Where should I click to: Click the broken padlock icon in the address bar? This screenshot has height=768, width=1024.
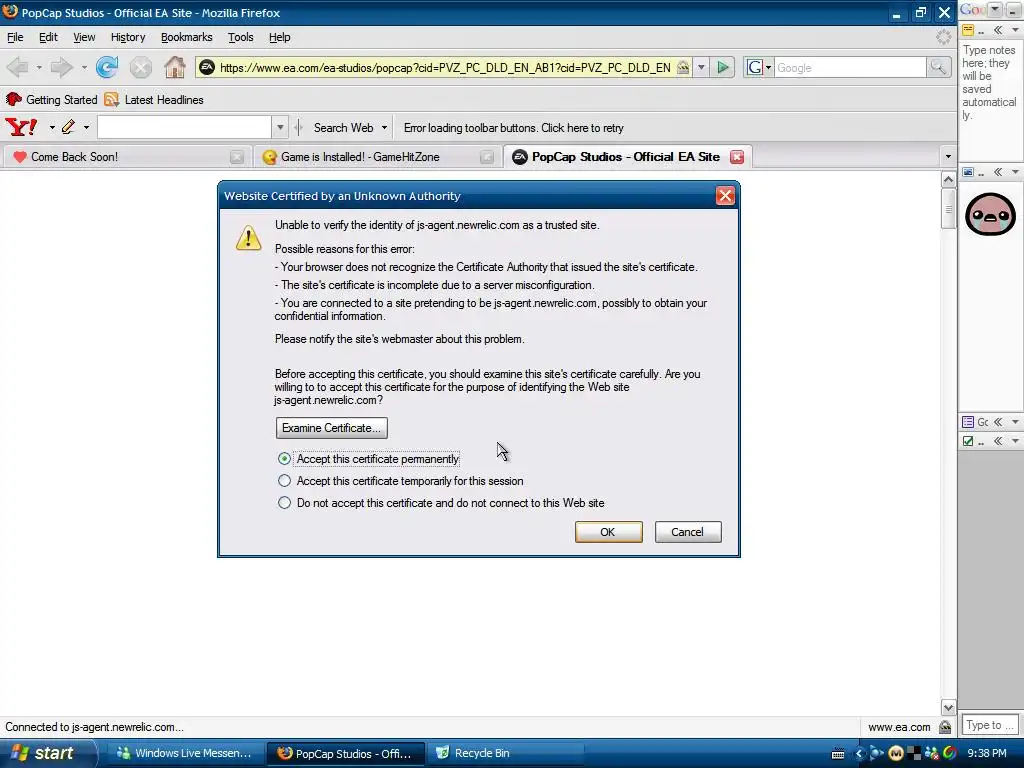pyautogui.click(x=683, y=67)
